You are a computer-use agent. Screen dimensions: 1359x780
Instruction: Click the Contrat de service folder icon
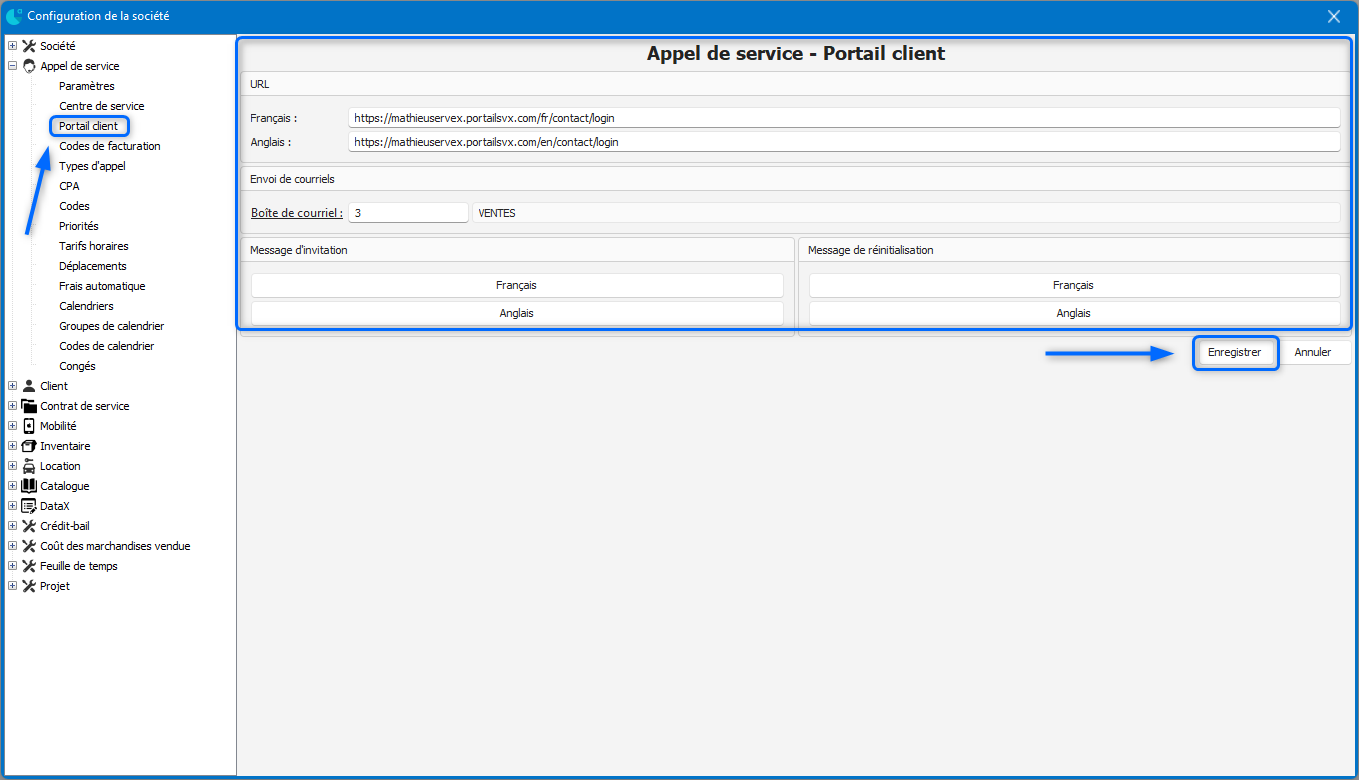point(29,406)
